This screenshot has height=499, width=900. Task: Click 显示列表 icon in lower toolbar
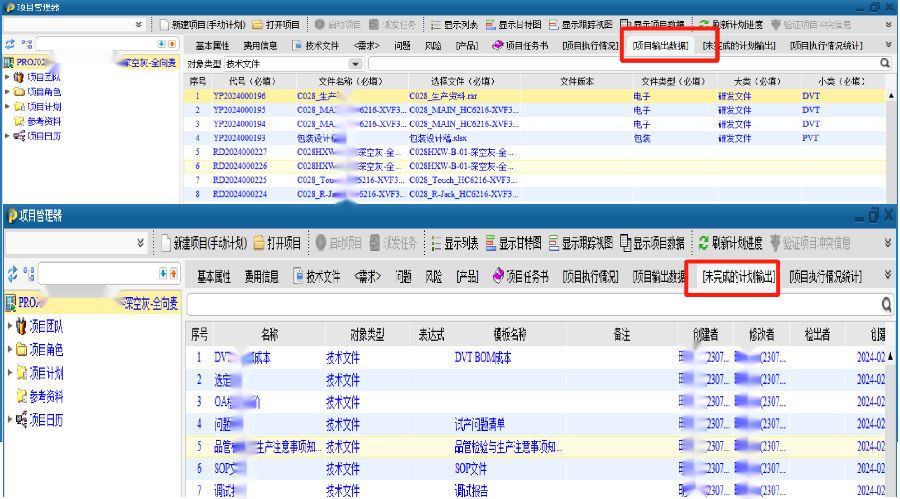pyautogui.click(x=434, y=243)
